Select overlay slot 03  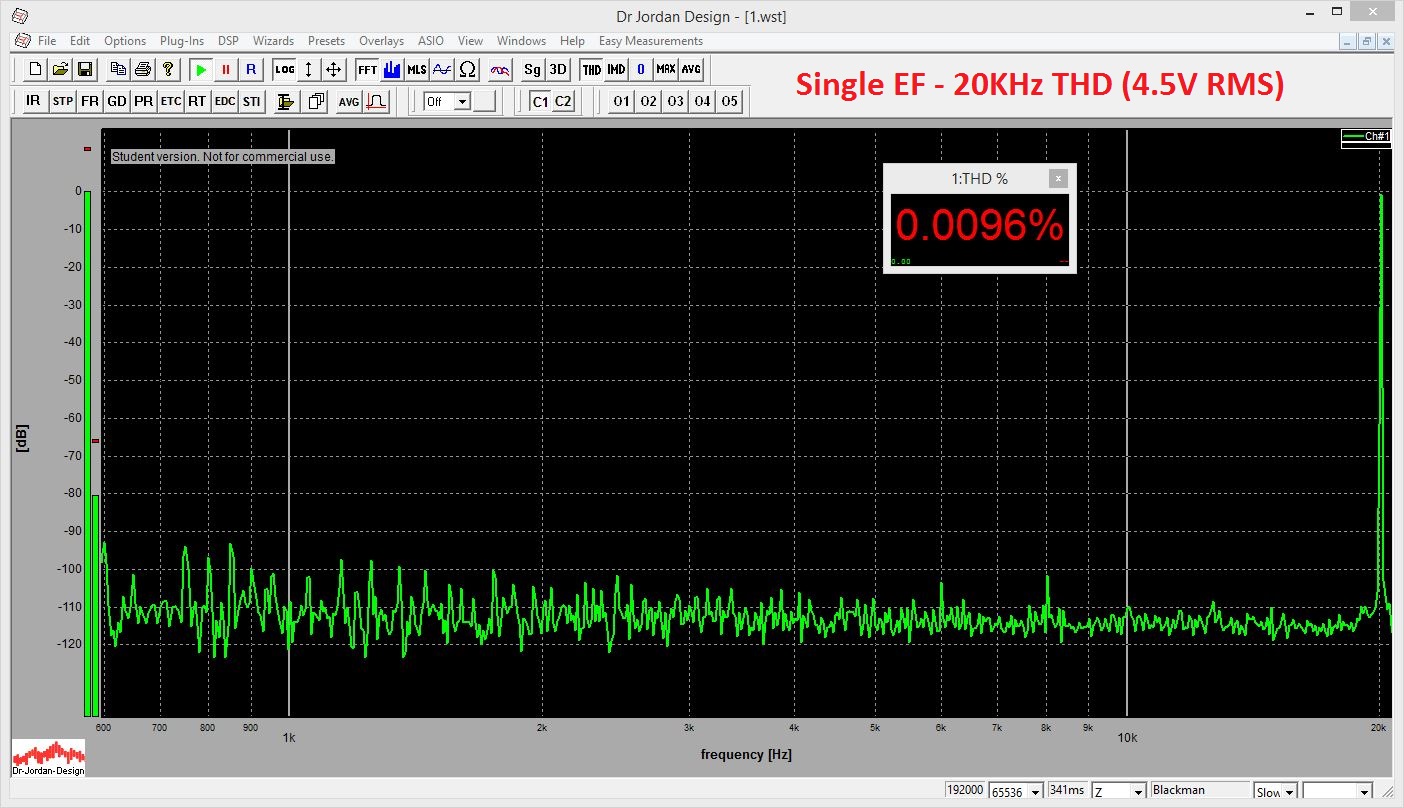point(676,101)
